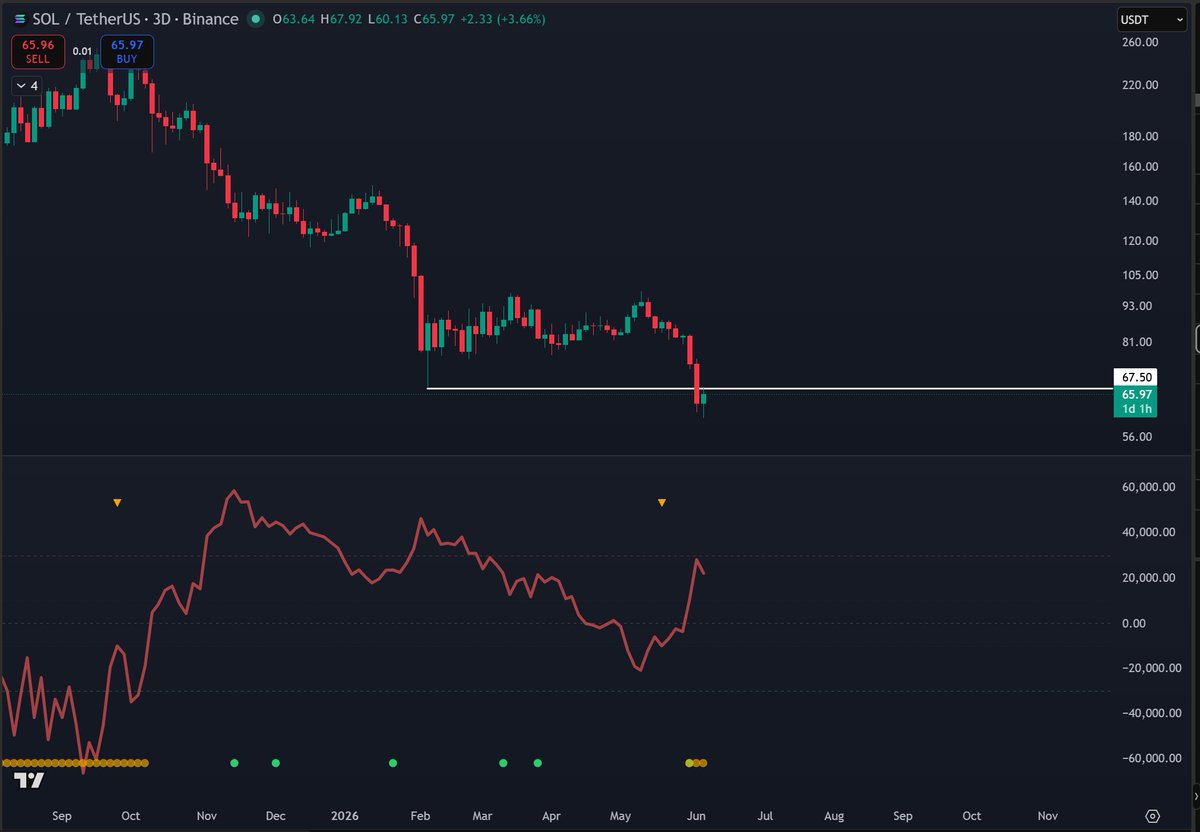Click the green signal dot near mid-November
This screenshot has height=832, width=1200.
pyautogui.click(x=234, y=763)
